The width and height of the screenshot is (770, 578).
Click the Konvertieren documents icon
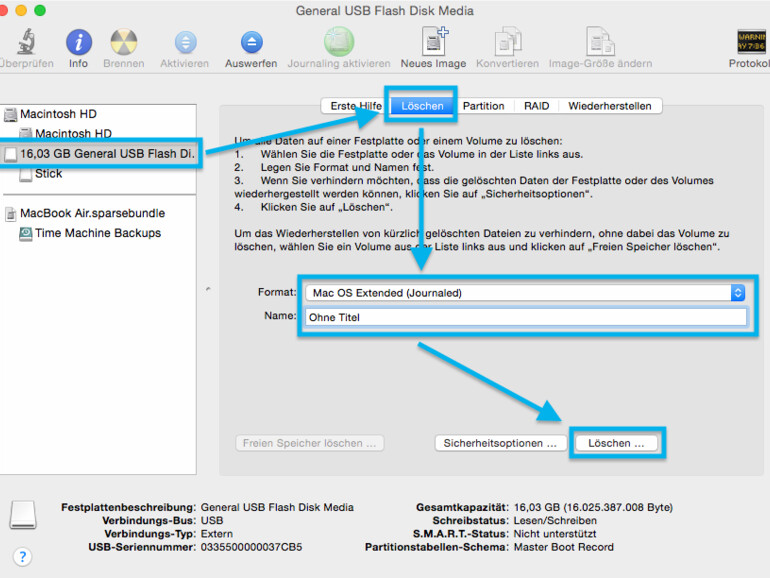pos(508,41)
